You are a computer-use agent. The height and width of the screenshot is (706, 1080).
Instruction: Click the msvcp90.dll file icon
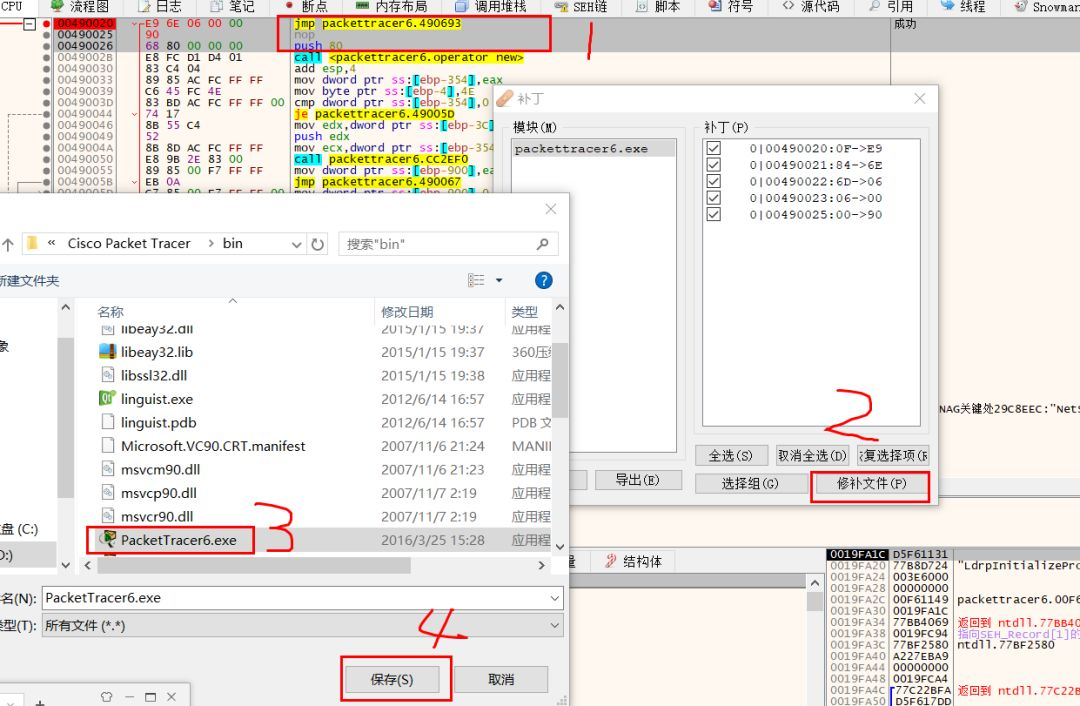click(x=107, y=493)
